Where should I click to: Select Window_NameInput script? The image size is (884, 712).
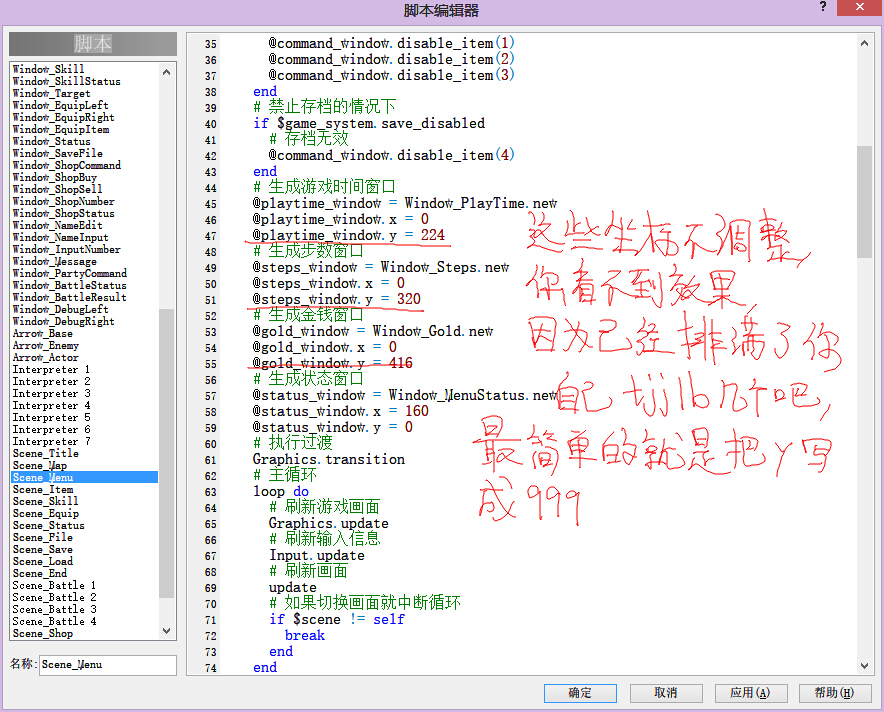point(60,237)
